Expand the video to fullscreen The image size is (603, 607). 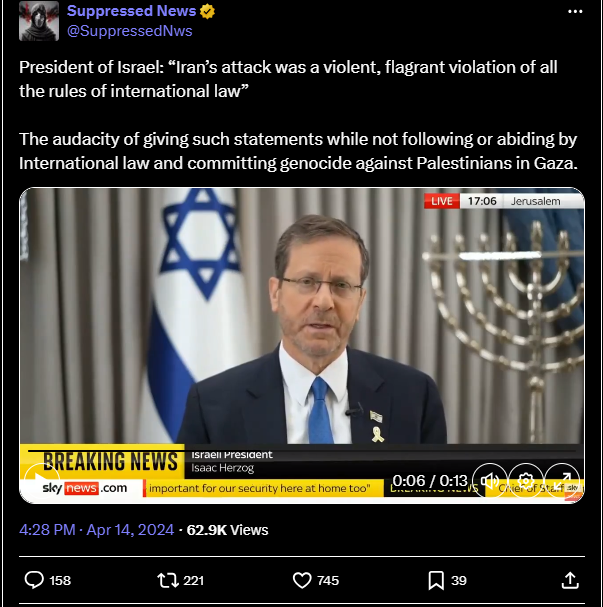pyautogui.click(x=562, y=480)
